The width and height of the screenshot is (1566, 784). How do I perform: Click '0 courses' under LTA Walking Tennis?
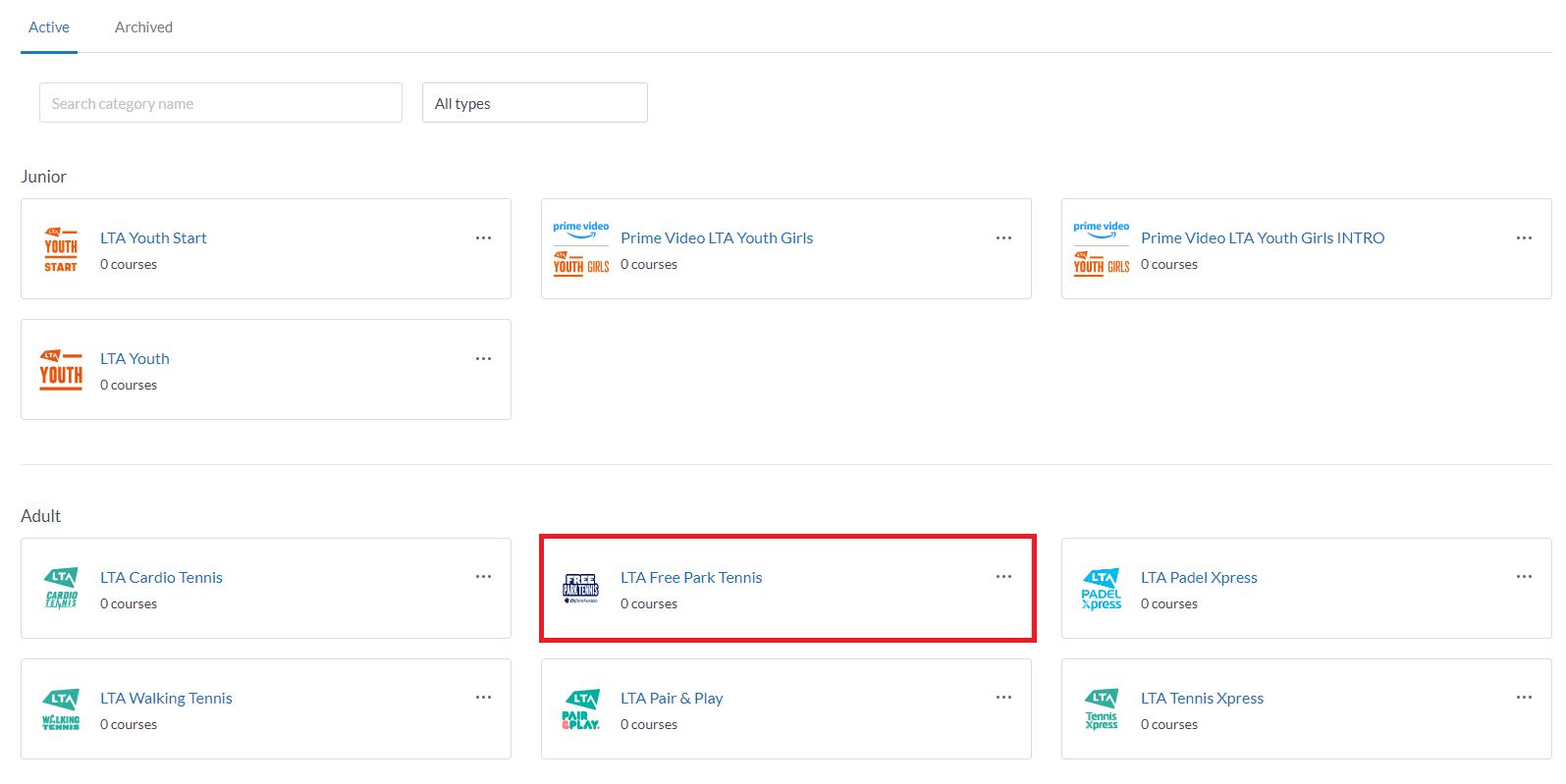(x=129, y=724)
